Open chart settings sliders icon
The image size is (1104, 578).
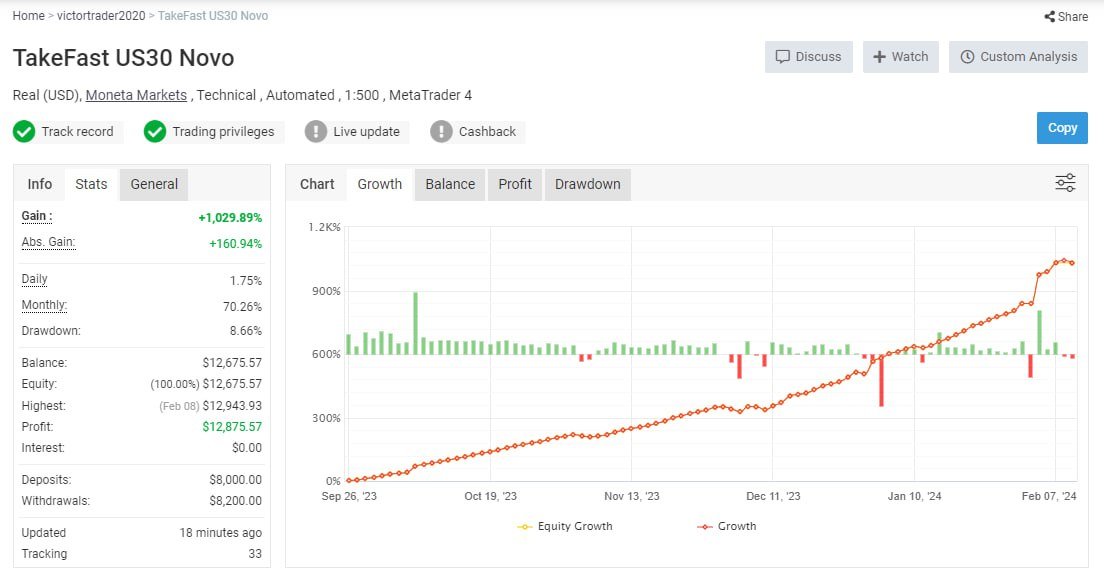coord(1065,183)
